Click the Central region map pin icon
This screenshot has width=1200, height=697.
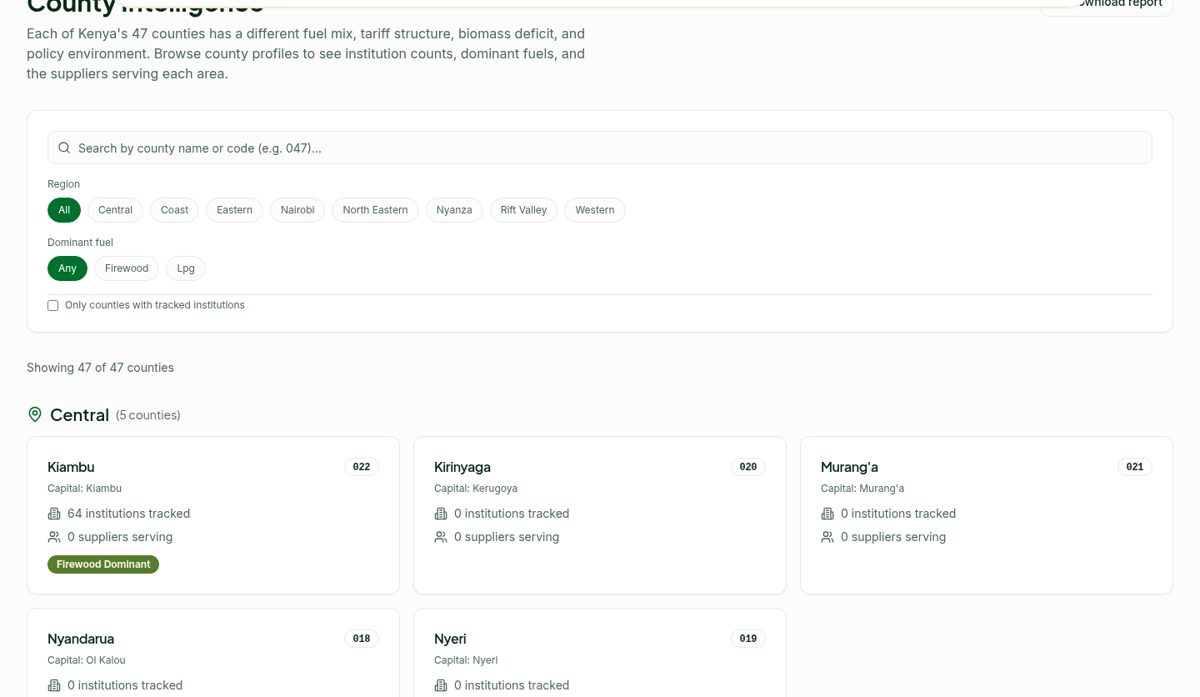point(35,414)
